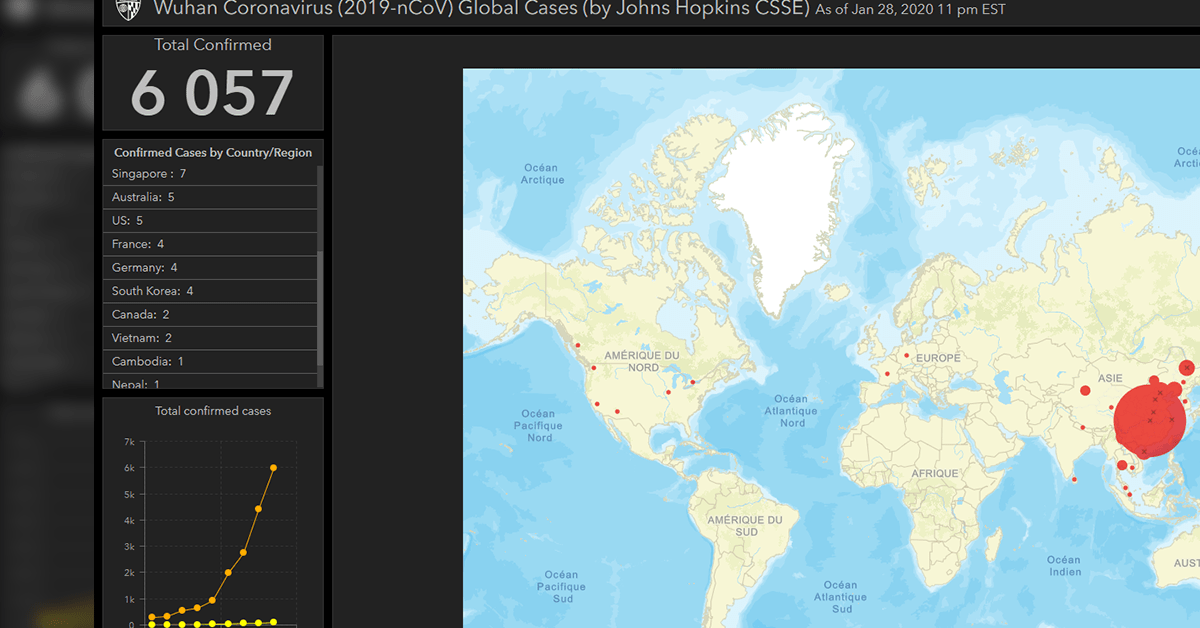Select the Vietnam: 2 row

click(x=210, y=338)
